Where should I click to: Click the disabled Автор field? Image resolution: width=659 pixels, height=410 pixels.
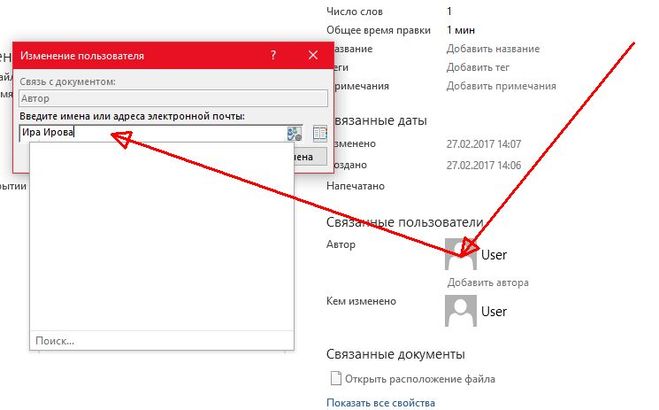[x=173, y=98]
